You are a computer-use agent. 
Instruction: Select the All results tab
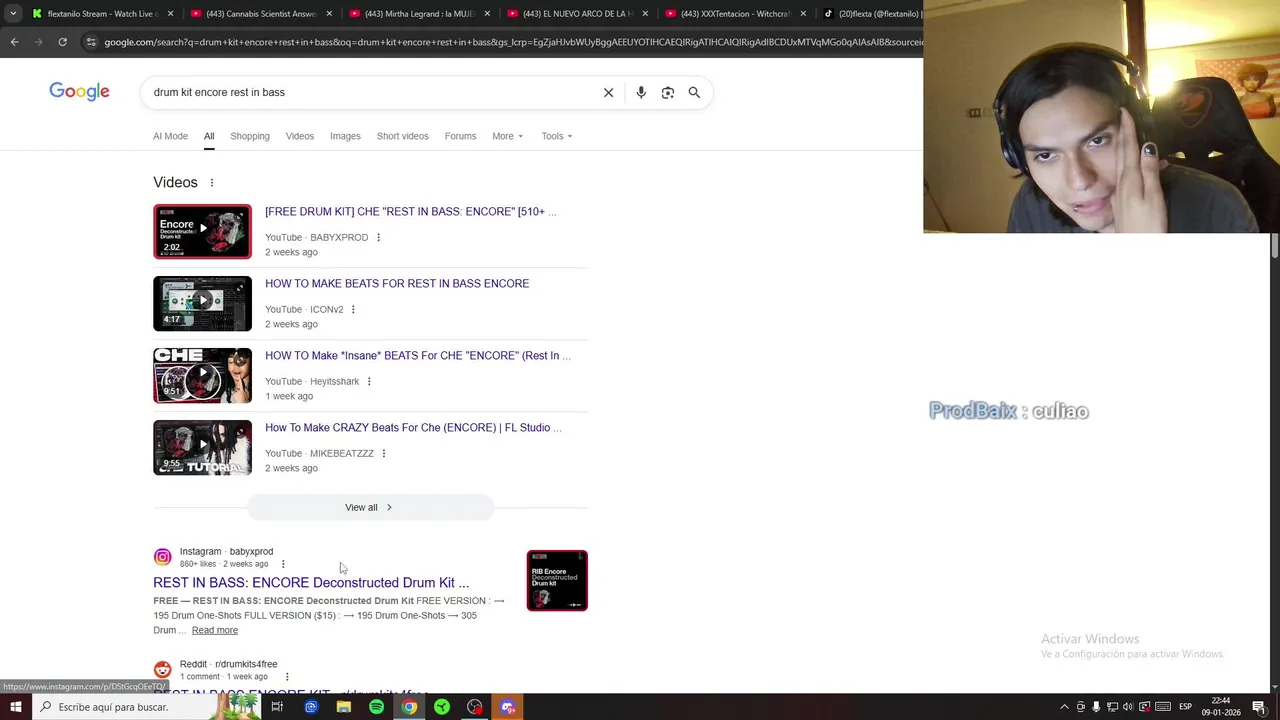[x=209, y=136]
